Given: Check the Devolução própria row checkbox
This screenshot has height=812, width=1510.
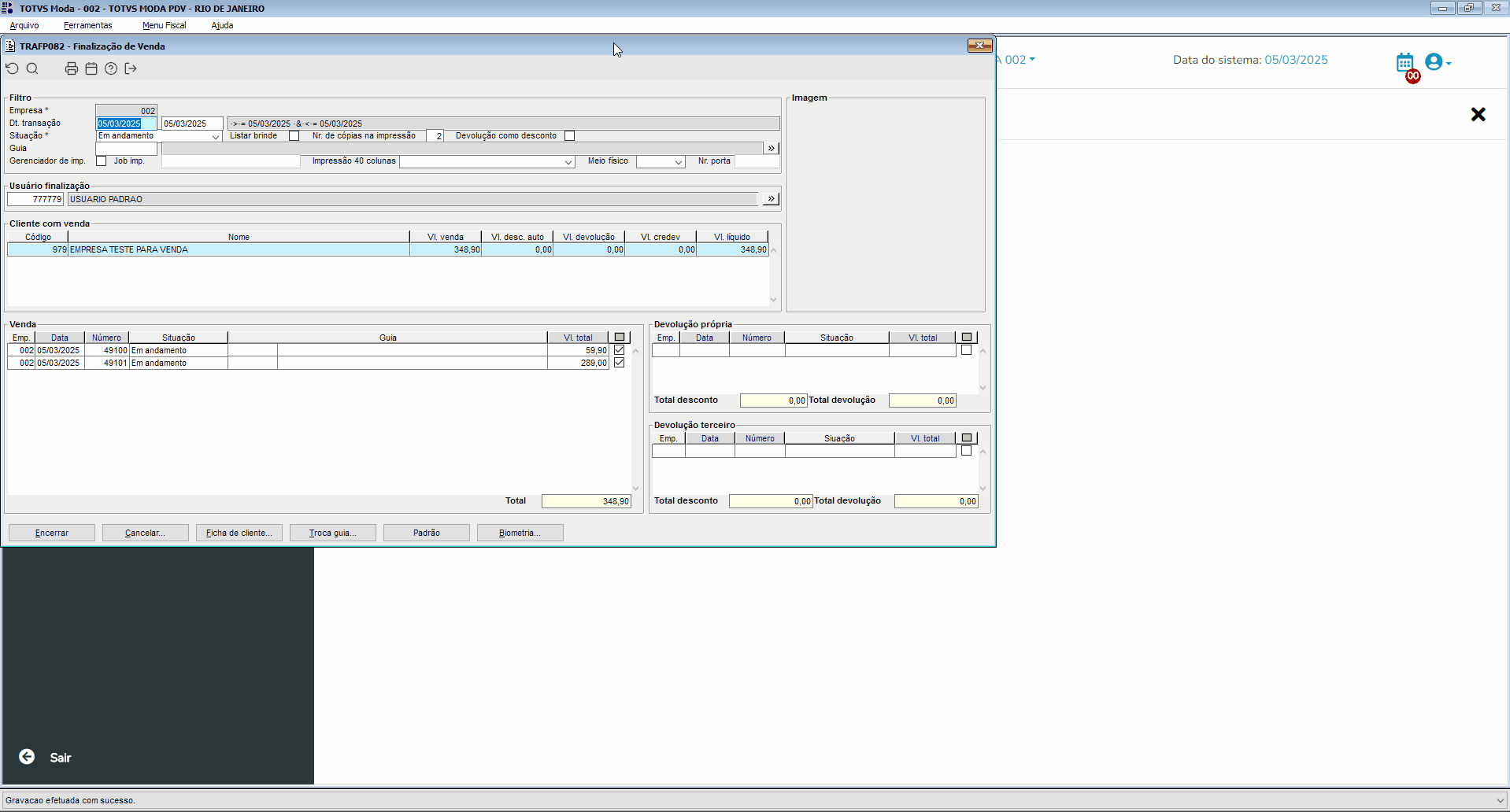Looking at the screenshot, I should [x=966, y=350].
